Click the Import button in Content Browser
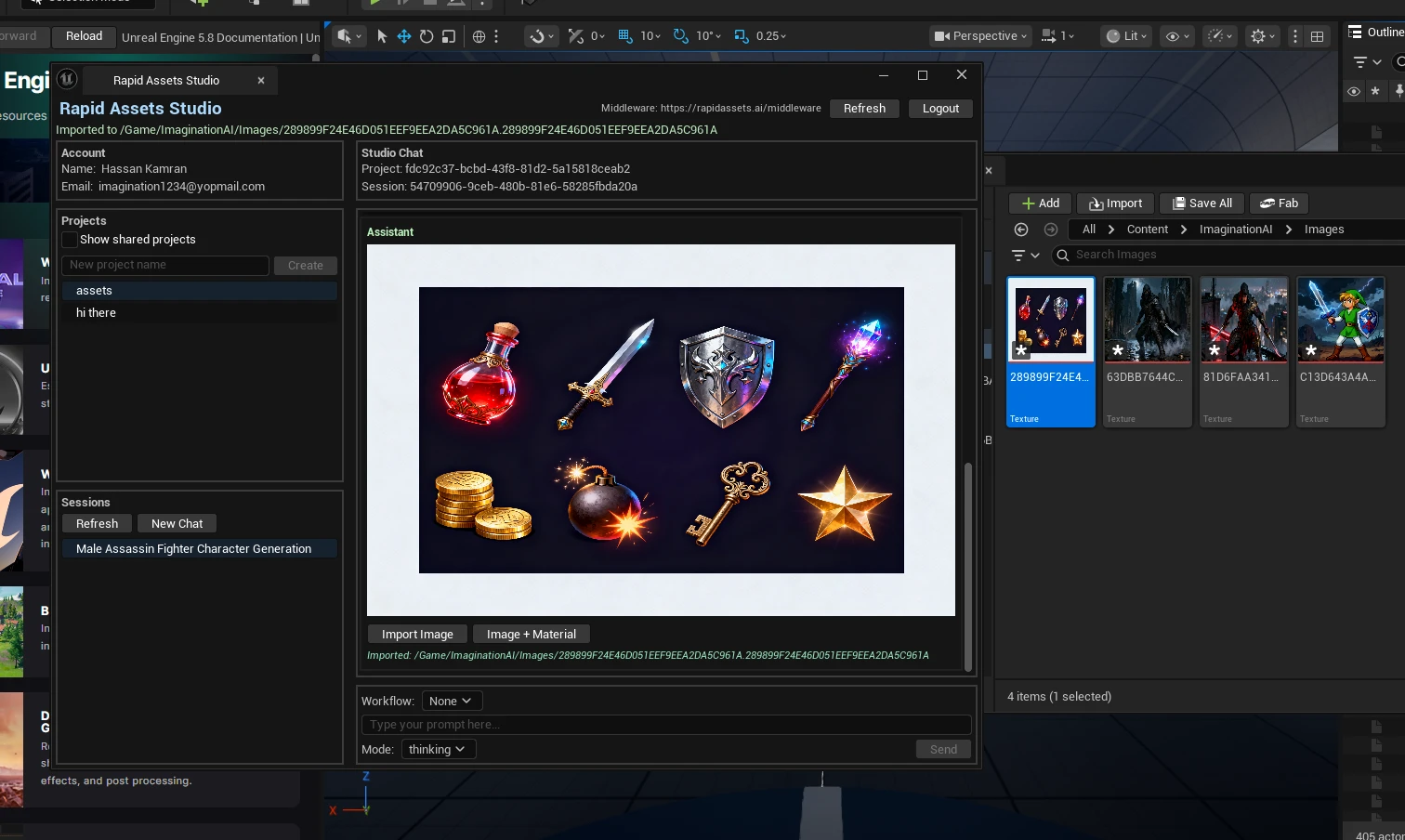 [1116, 203]
